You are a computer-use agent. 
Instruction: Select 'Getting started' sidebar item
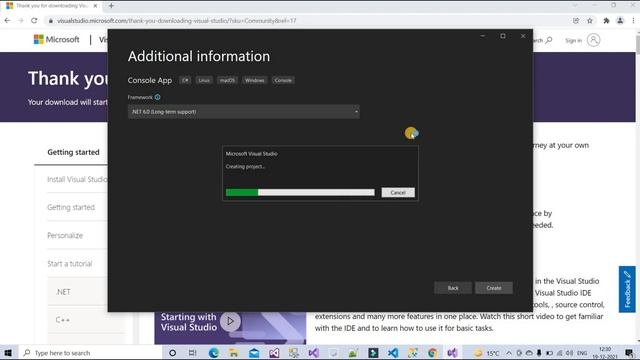[71, 207]
